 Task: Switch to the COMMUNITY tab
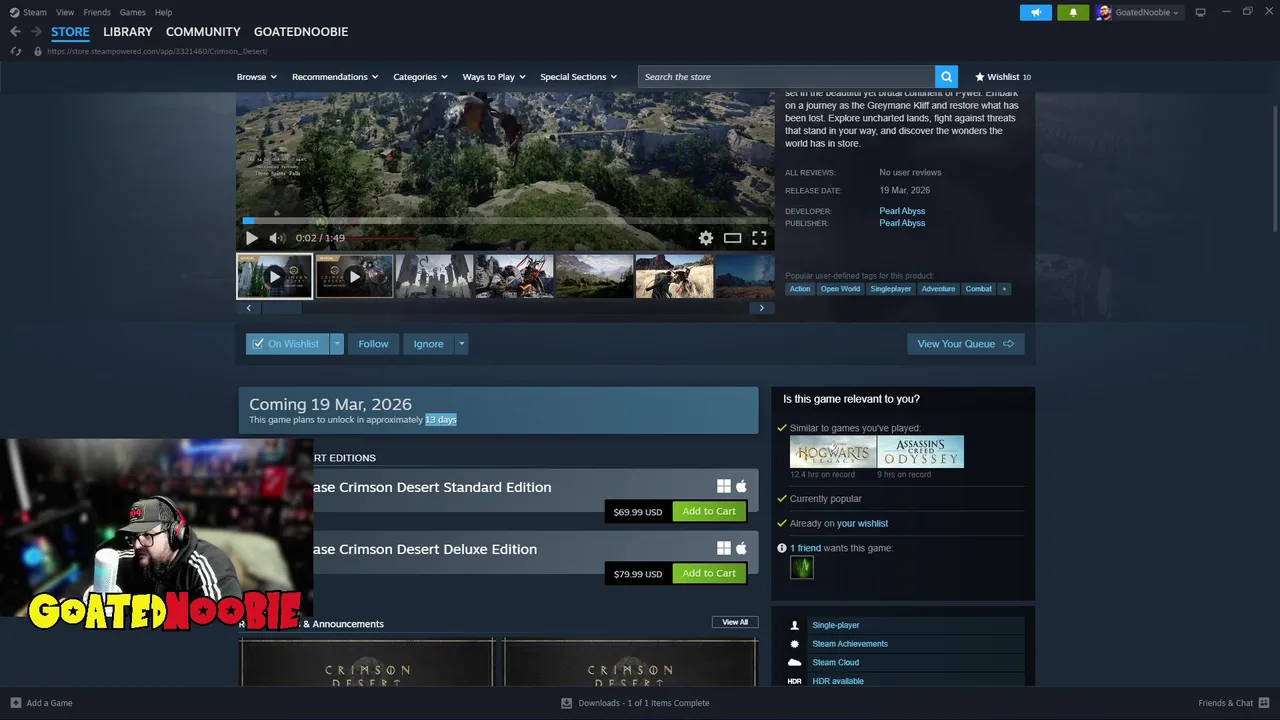(203, 32)
